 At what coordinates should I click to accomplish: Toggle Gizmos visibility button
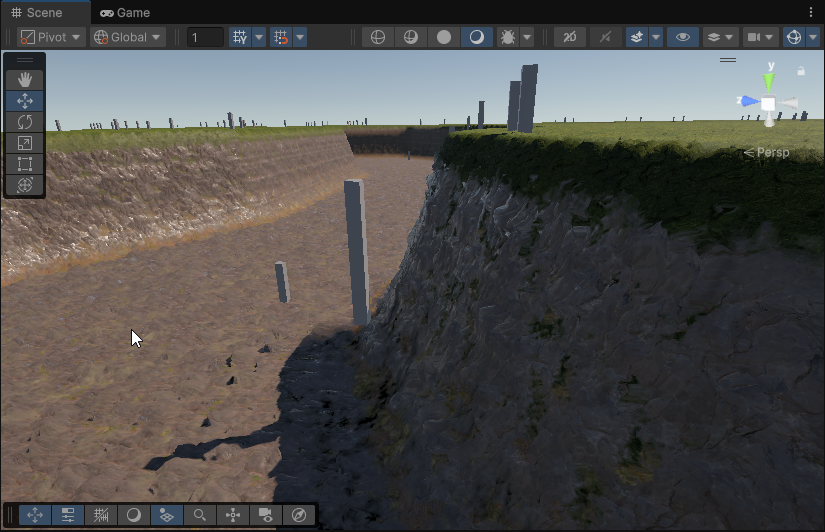click(x=794, y=37)
